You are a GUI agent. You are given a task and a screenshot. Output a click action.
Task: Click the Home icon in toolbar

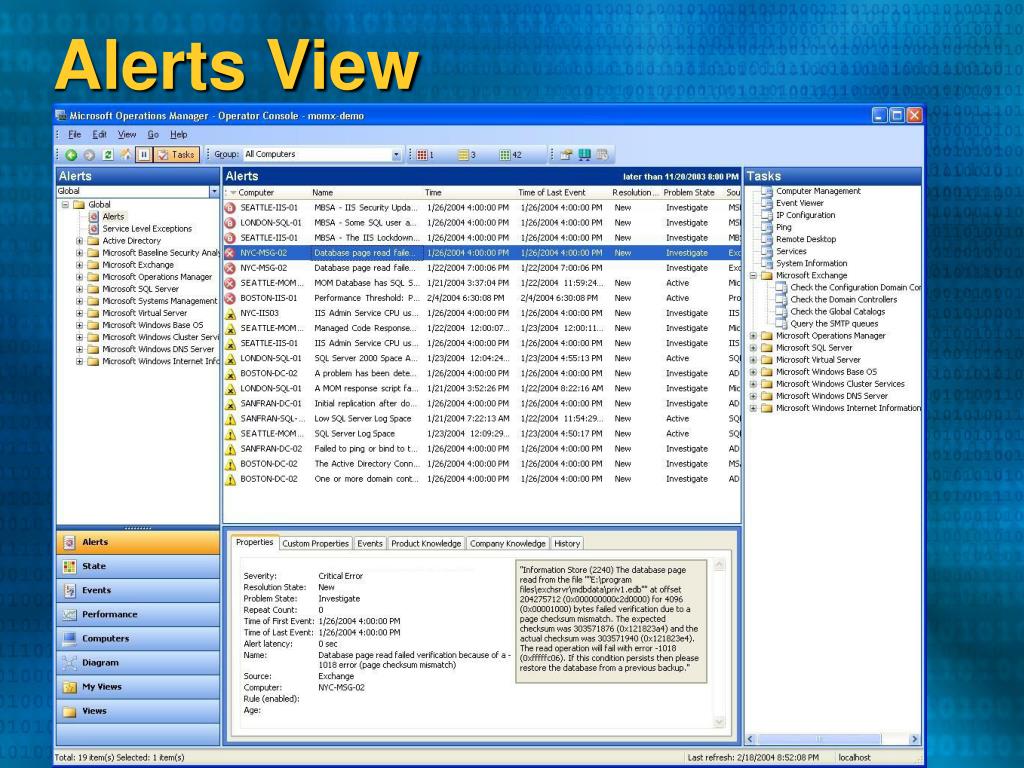(125, 155)
